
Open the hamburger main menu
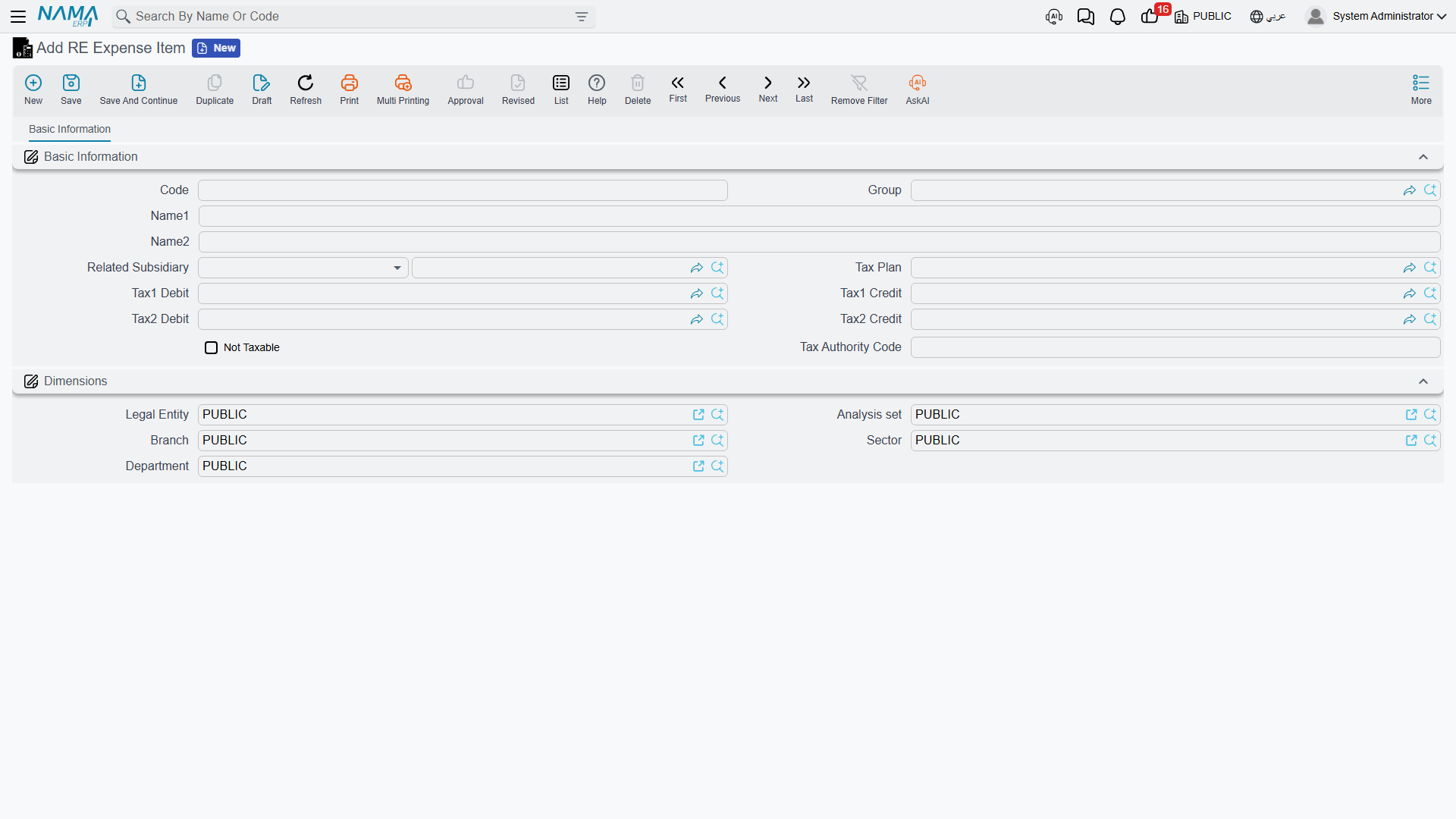coord(18,17)
